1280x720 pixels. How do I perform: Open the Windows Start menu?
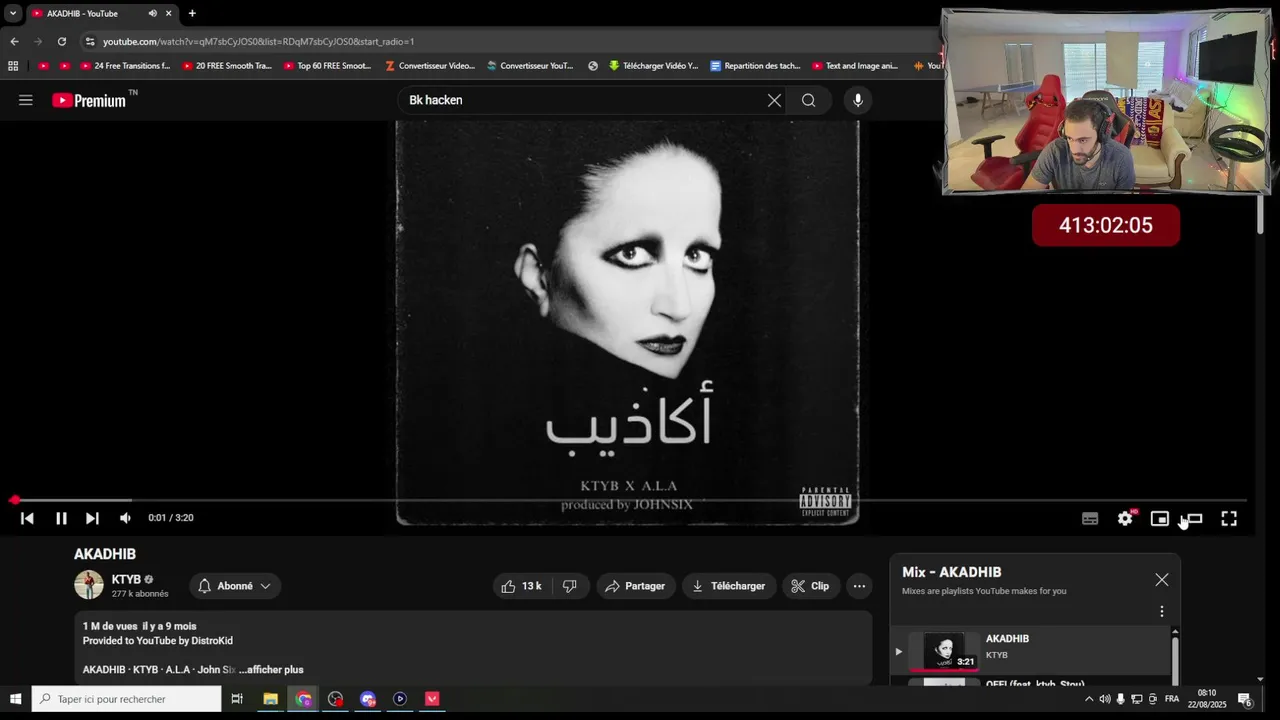[15, 699]
